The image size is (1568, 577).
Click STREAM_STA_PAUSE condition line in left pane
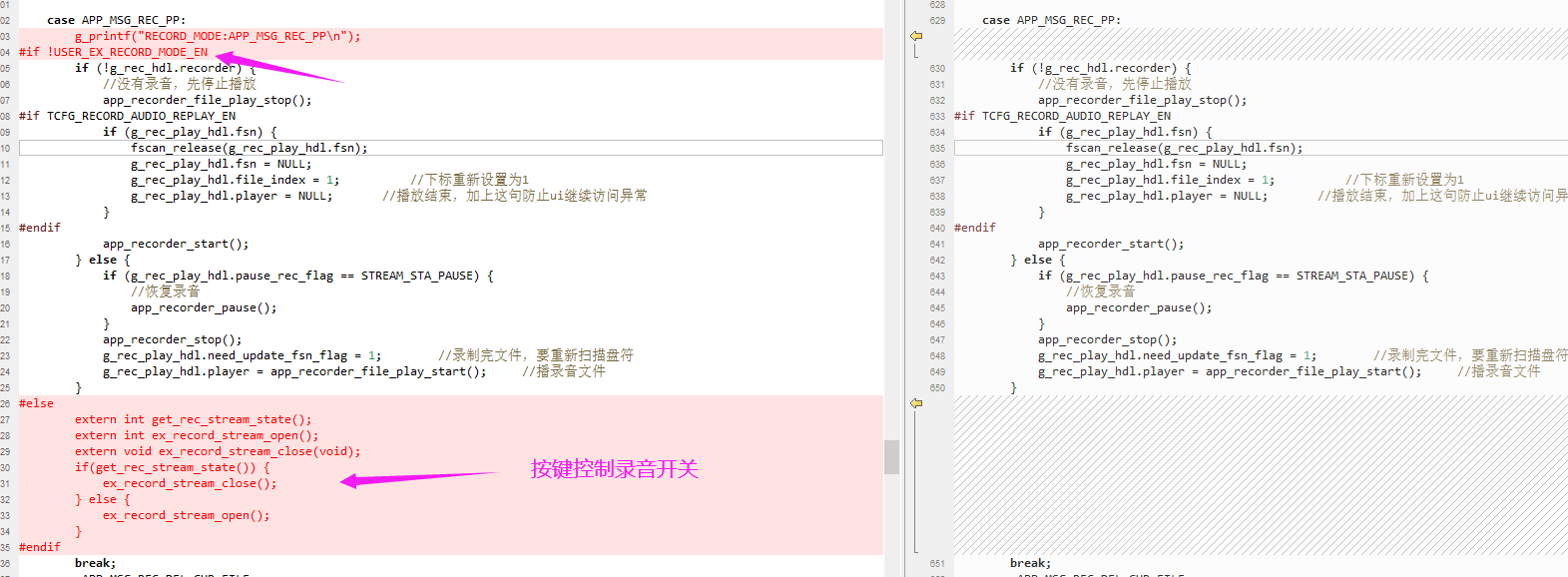click(298, 276)
